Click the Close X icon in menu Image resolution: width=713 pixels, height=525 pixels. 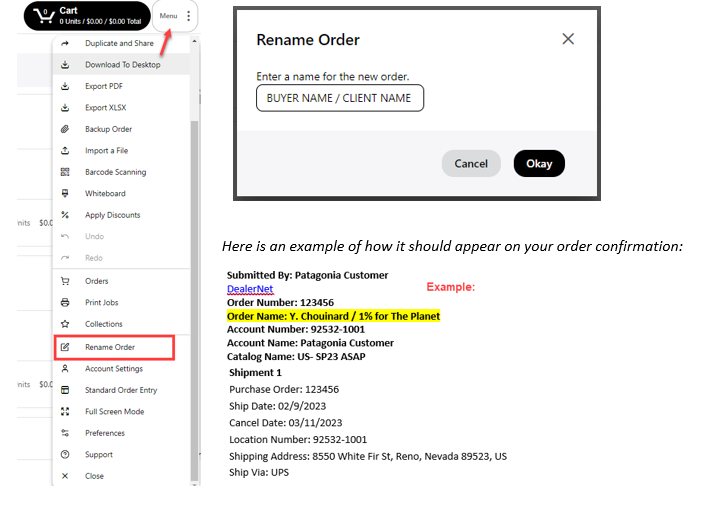pos(65,476)
